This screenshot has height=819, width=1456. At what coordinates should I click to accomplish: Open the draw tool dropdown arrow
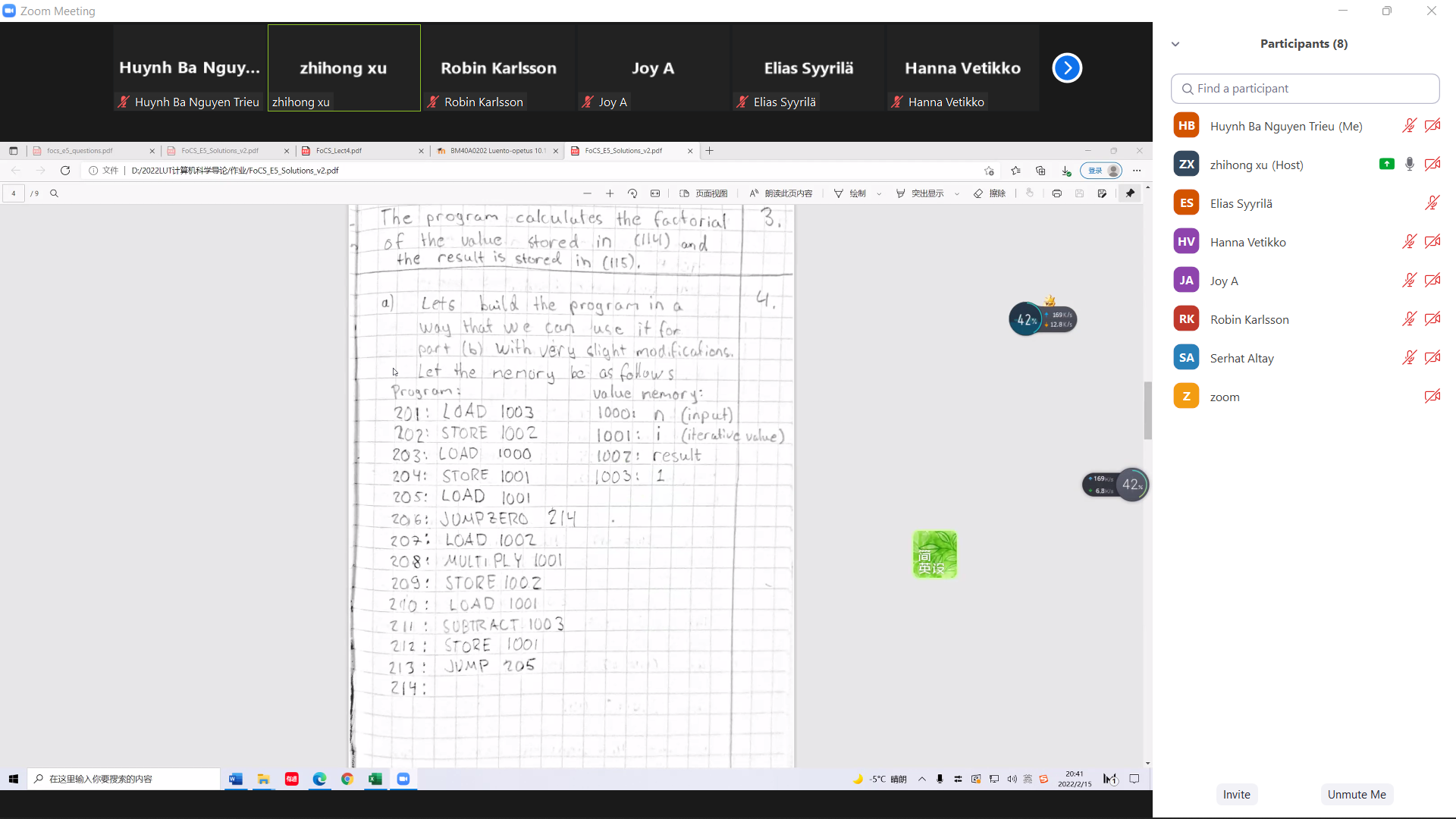coord(879,194)
